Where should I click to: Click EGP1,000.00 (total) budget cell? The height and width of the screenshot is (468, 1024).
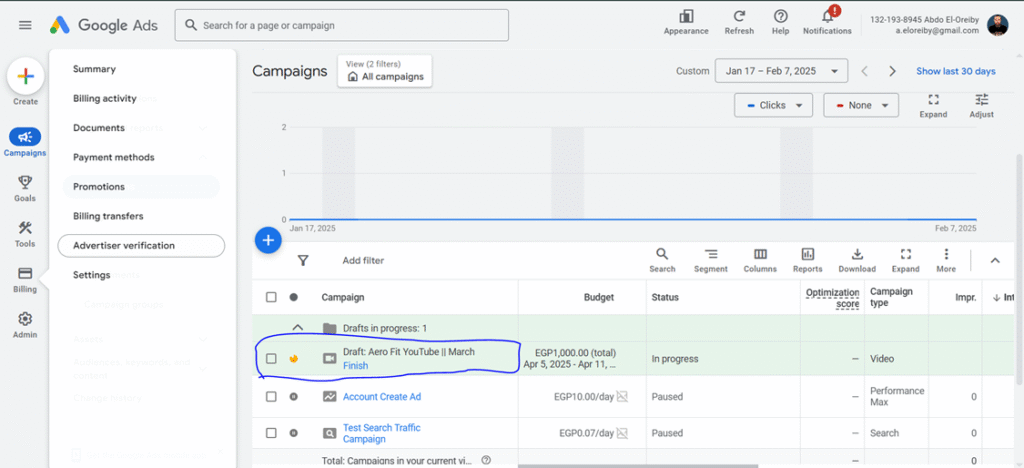[x=575, y=352]
